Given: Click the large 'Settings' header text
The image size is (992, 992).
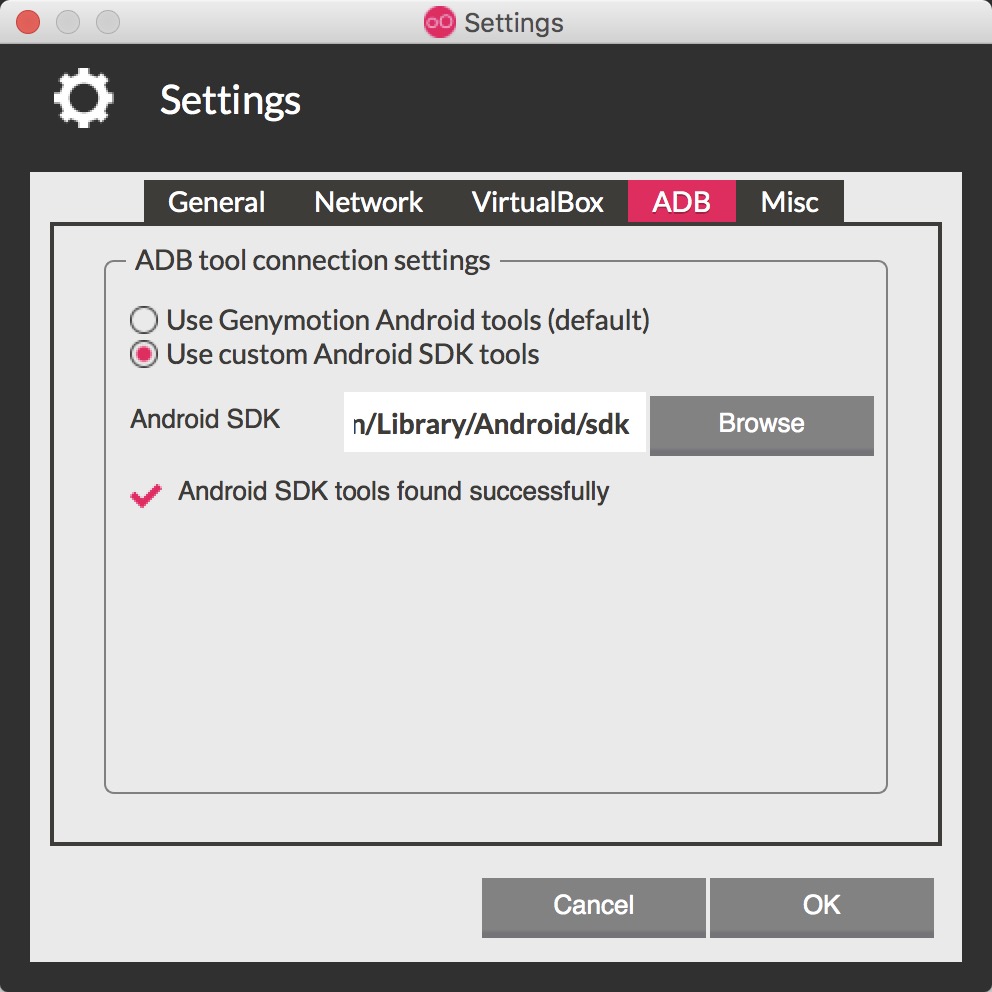Looking at the screenshot, I should point(230,100).
